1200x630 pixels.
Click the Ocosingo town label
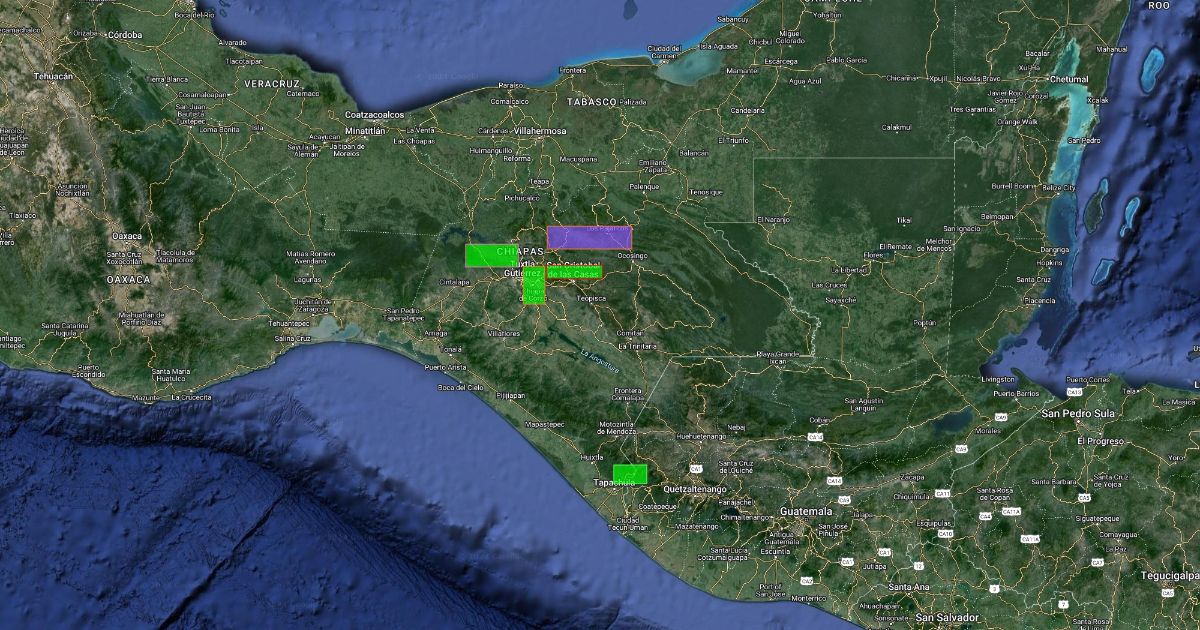click(x=632, y=256)
